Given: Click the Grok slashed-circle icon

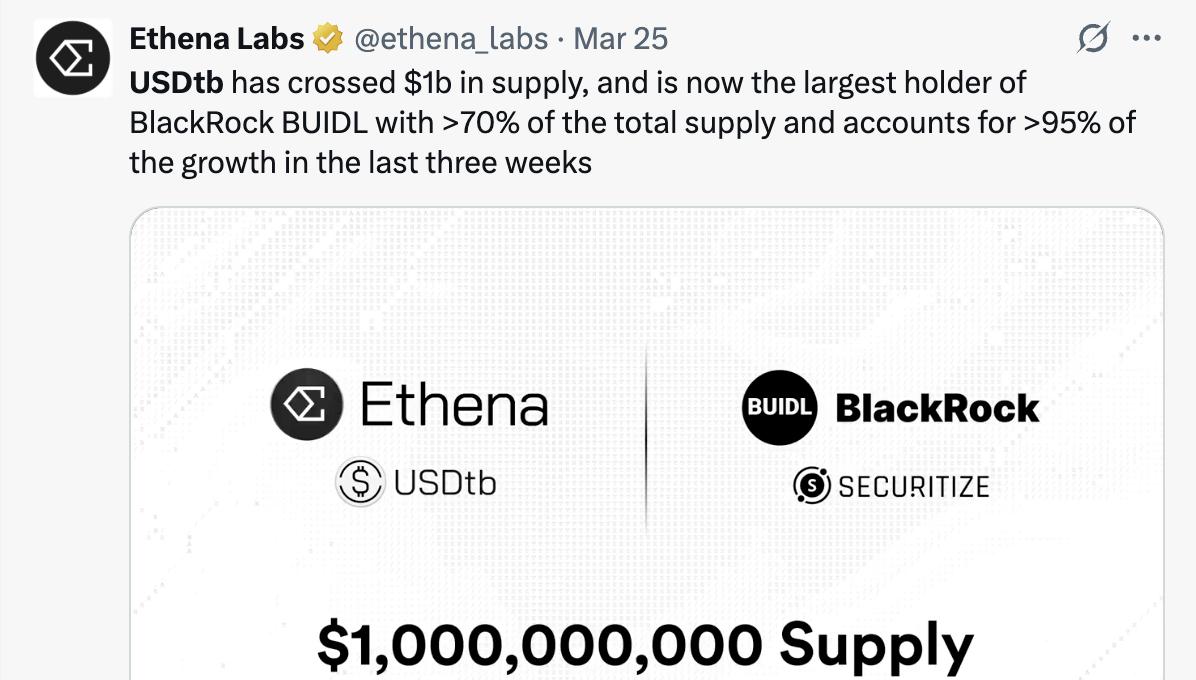Looking at the screenshot, I should pos(1092,39).
